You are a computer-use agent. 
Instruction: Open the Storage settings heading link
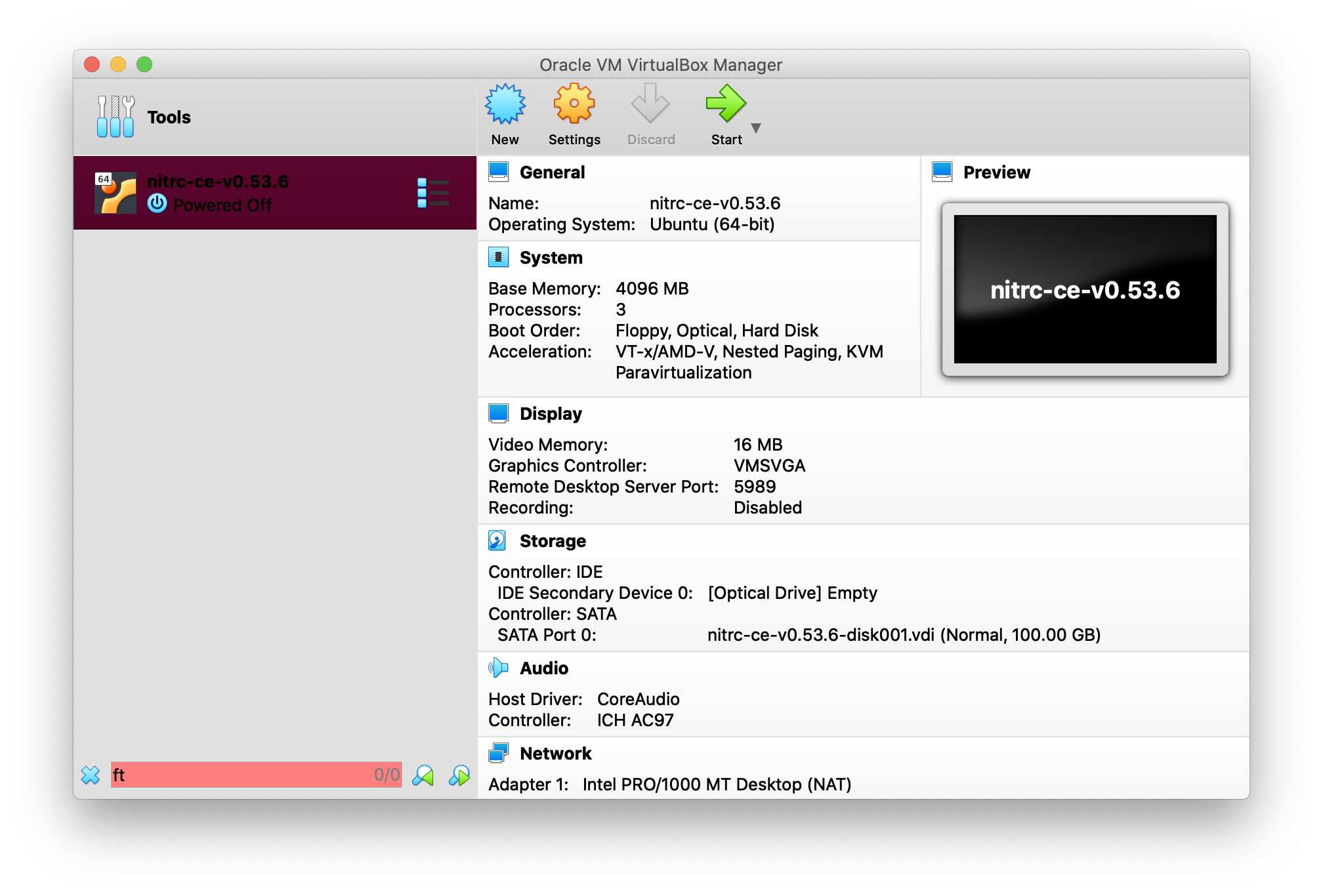553,541
